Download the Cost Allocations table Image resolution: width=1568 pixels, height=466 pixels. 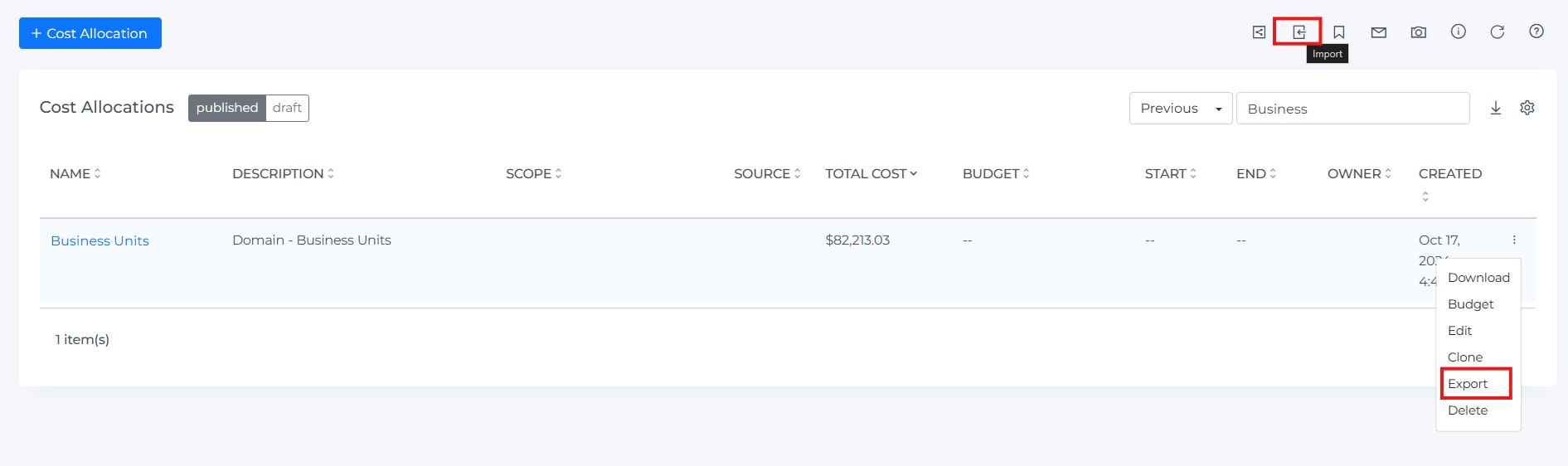click(x=1496, y=108)
